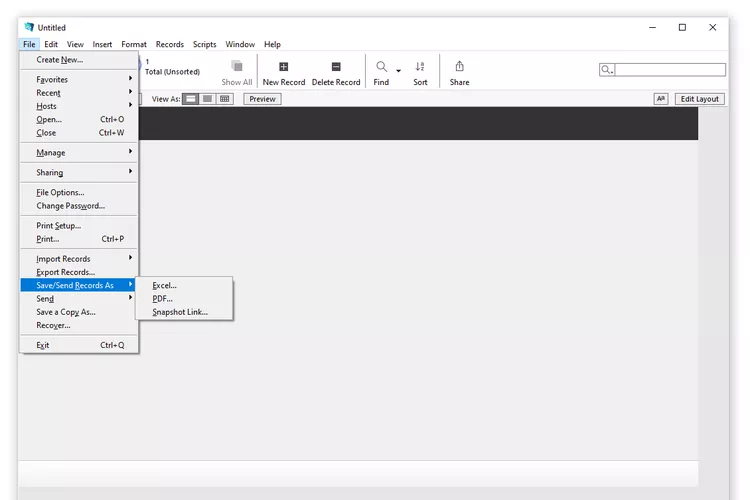750x500 pixels.
Task: Click the Edit Layout button
Action: 699,99
